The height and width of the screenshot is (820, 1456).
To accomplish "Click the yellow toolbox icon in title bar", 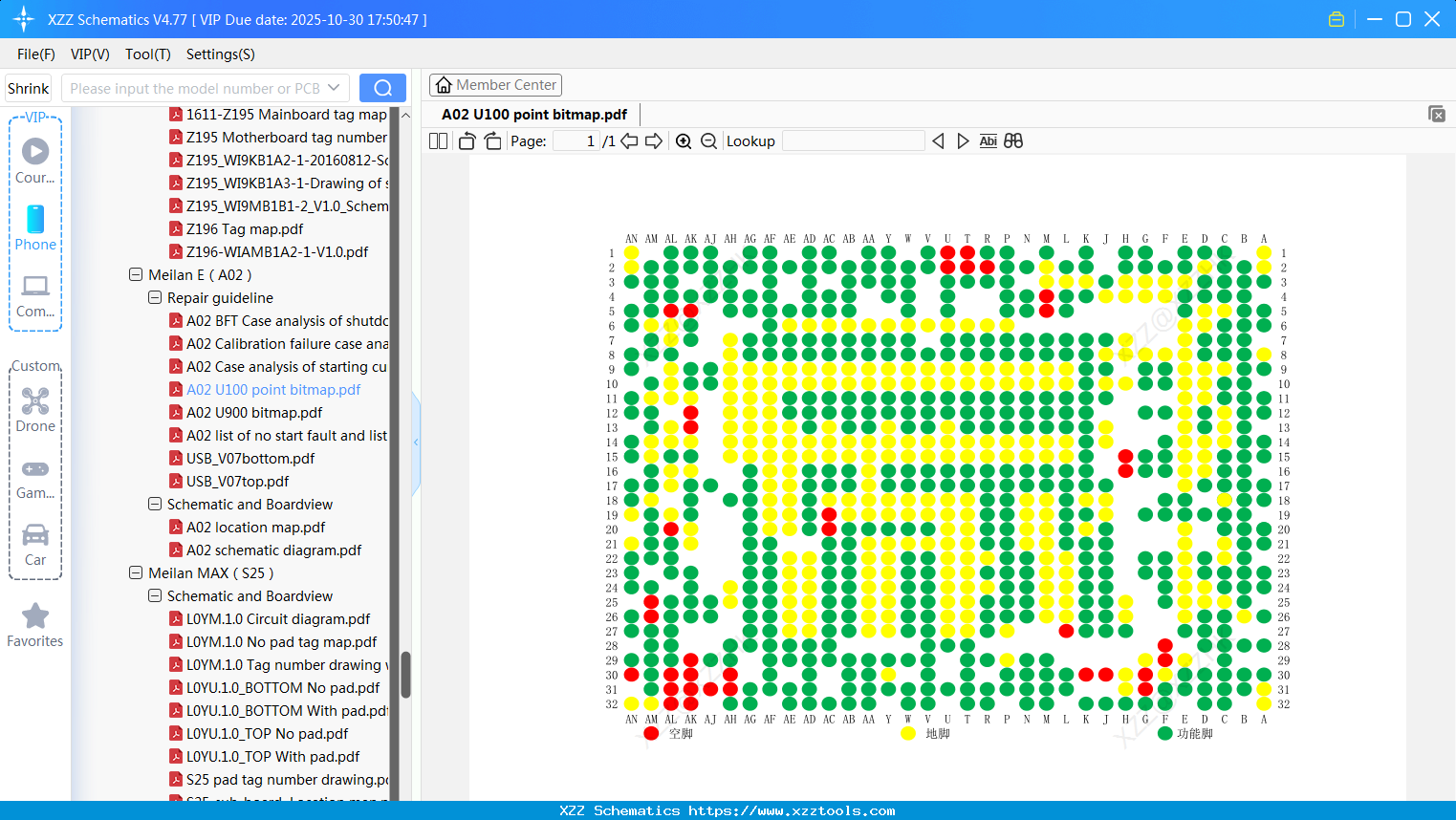I will (1336, 19).
